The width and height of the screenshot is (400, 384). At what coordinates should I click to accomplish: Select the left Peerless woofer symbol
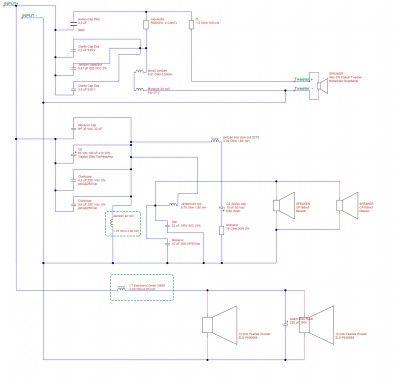tap(220, 325)
